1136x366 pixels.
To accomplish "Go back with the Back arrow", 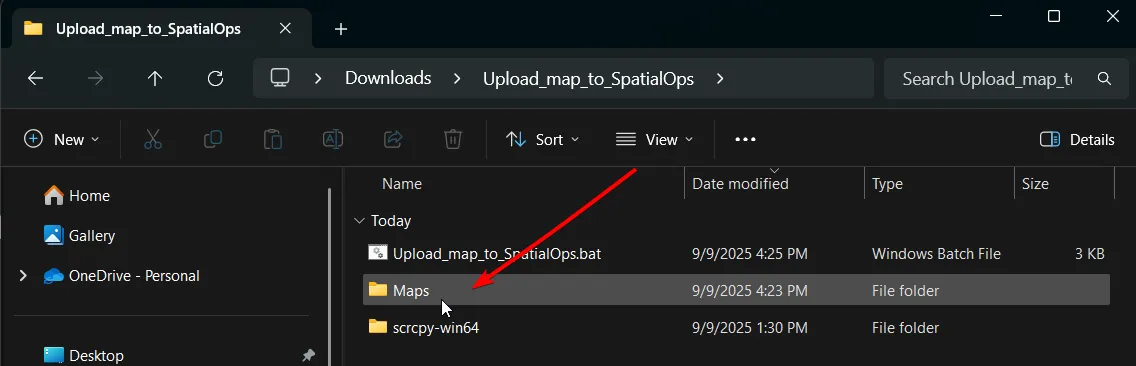I will 36,78.
